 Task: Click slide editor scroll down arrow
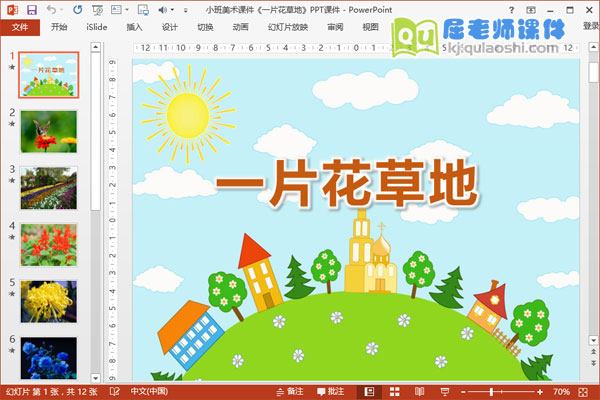(x=593, y=340)
